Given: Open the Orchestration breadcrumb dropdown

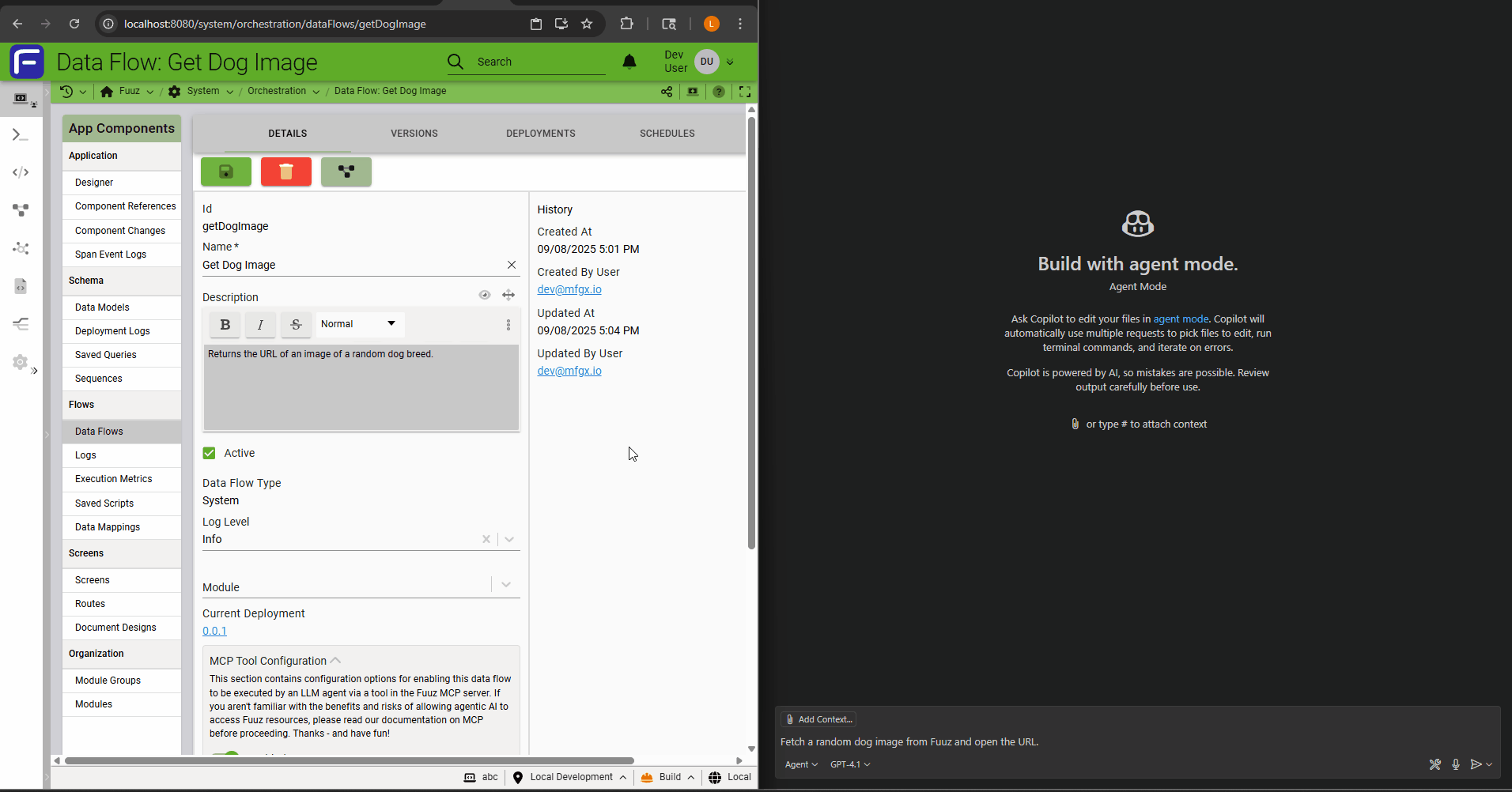Looking at the screenshot, I should [x=316, y=92].
